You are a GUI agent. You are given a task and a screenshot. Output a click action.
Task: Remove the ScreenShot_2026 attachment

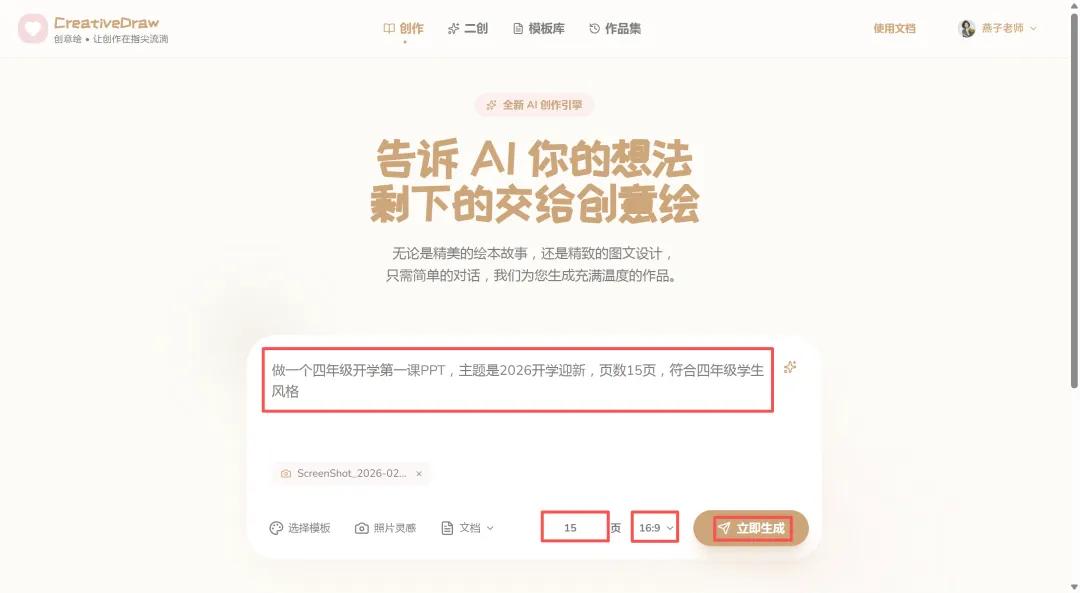(x=419, y=474)
